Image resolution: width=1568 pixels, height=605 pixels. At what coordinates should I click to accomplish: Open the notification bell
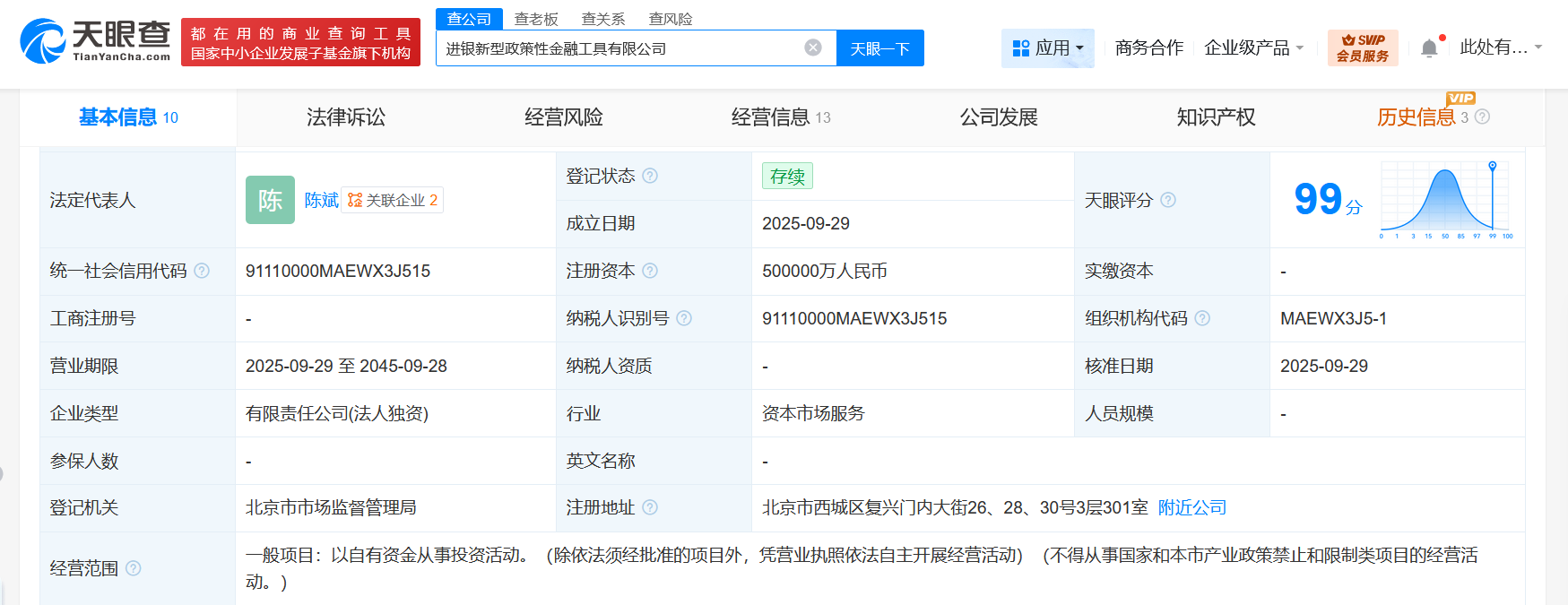[x=1429, y=48]
